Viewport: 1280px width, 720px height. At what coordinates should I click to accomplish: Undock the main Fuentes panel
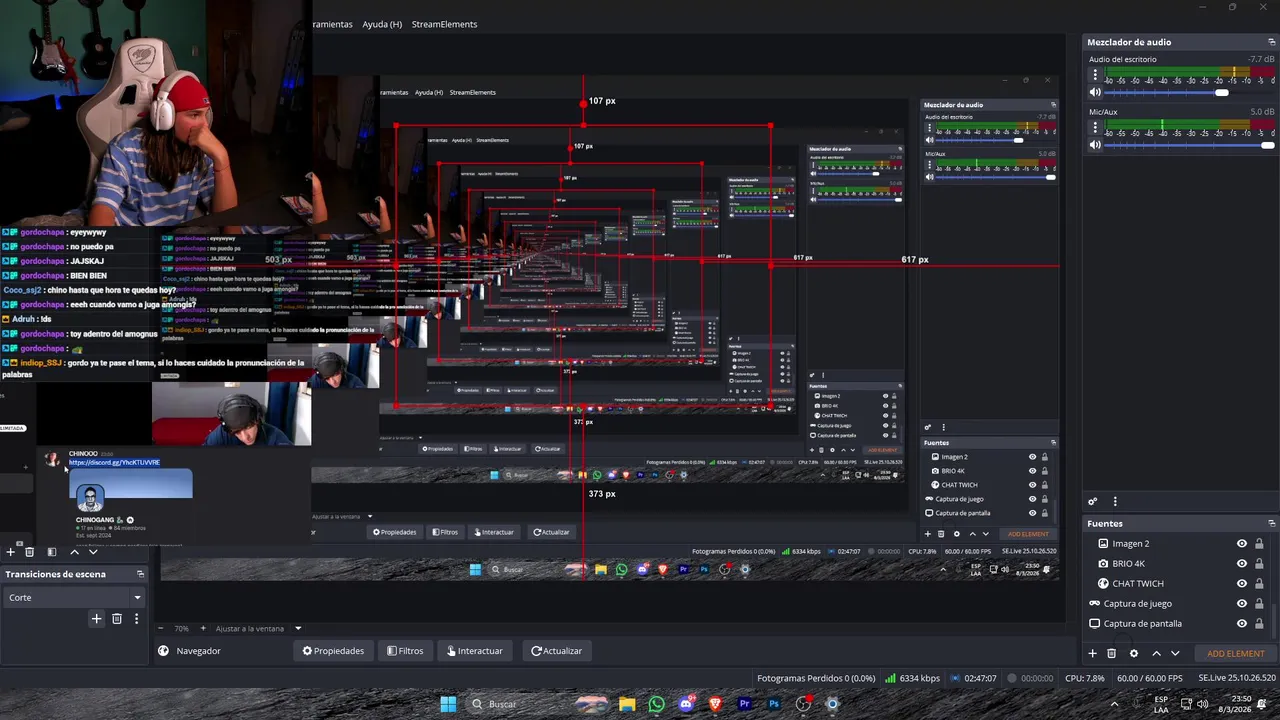coord(1272,523)
